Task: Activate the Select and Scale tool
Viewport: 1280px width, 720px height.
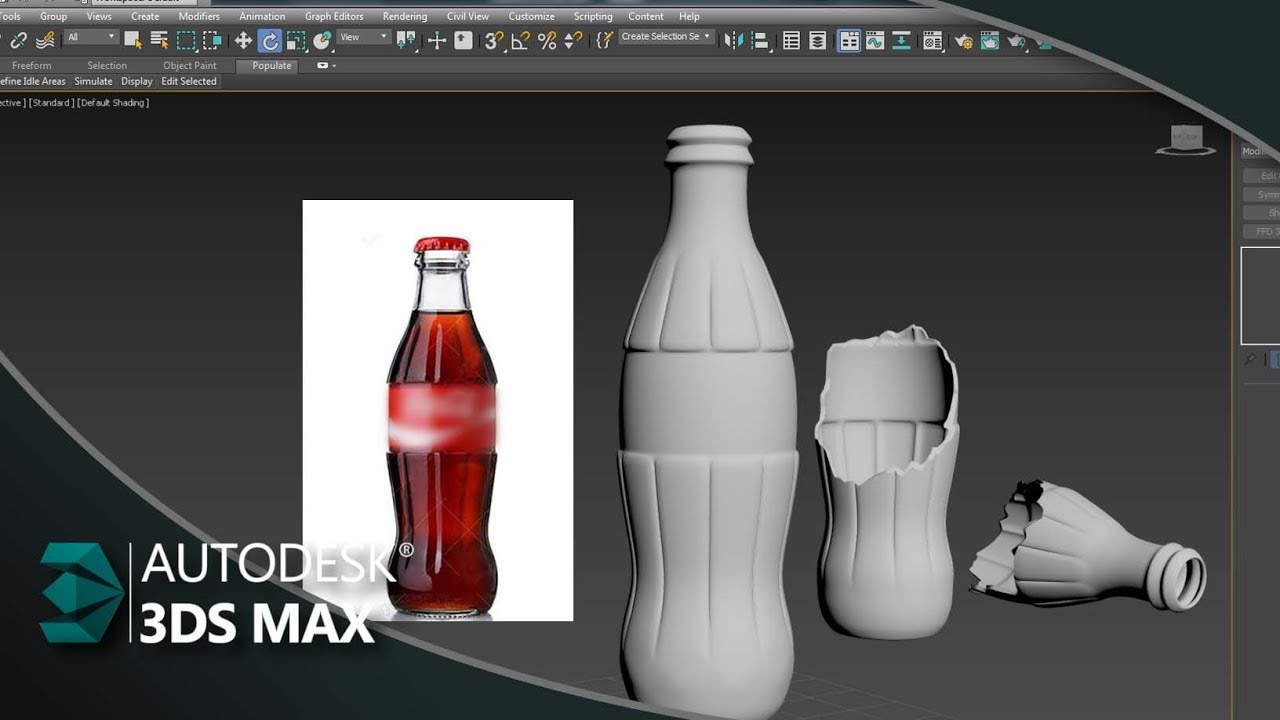Action: pyautogui.click(x=296, y=40)
